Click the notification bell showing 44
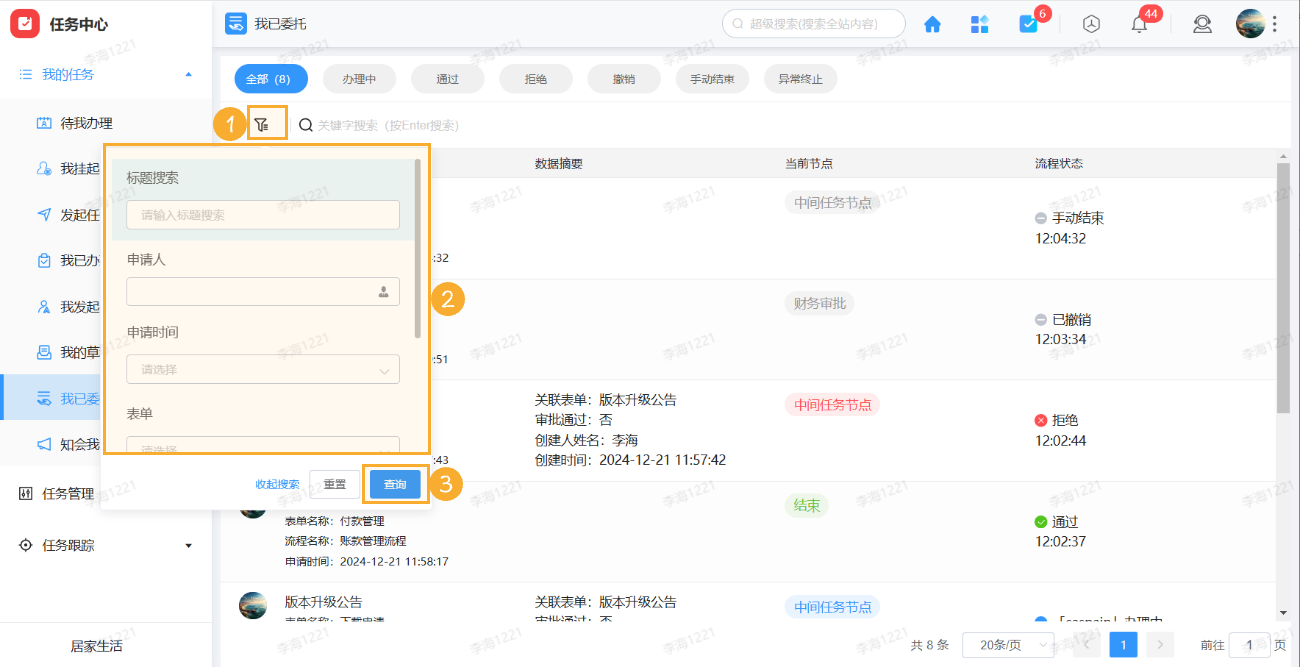Image resolution: width=1300 pixels, height=667 pixels. point(1138,23)
